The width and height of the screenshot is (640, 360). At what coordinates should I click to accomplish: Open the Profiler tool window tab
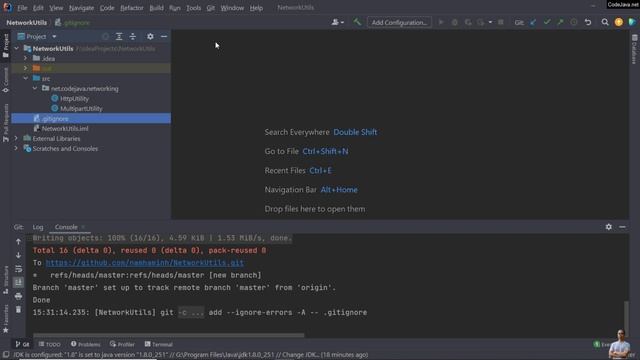(122, 344)
